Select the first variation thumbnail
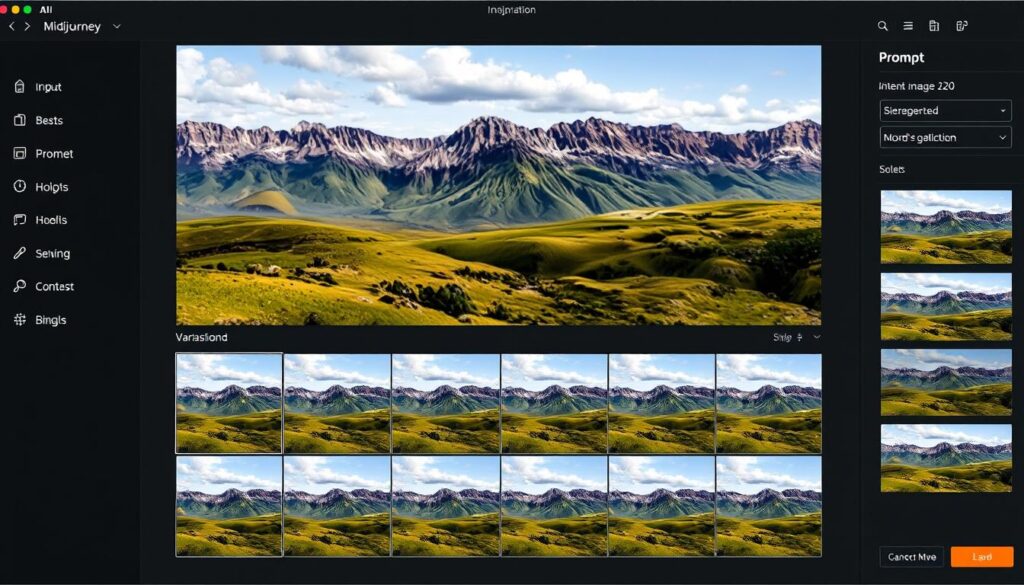Viewport: 1024px width, 585px height. (x=227, y=401)
